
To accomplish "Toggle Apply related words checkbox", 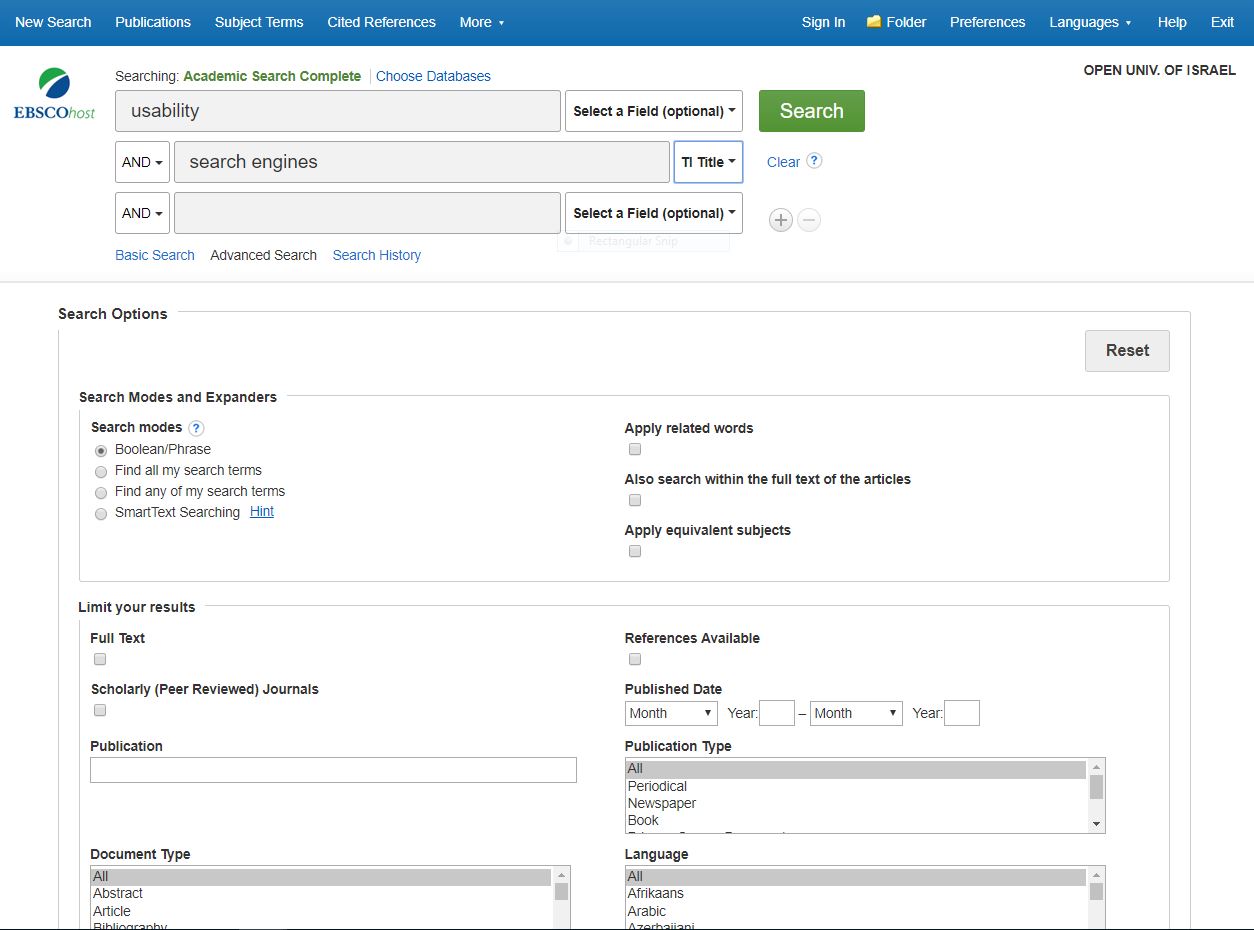I will tap(635, 449).
